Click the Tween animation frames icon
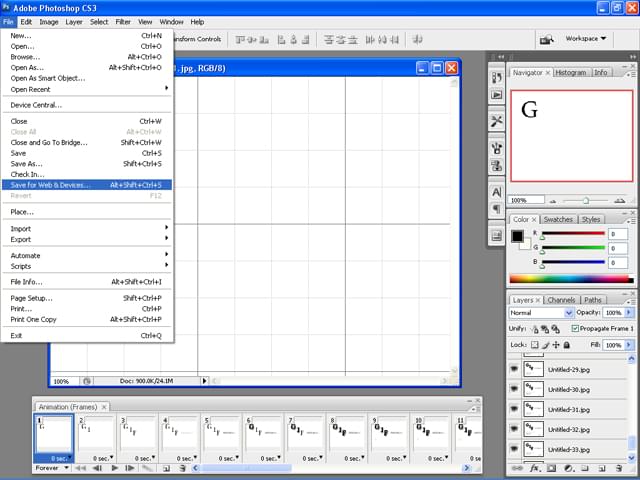Image resolution: width=640 pixels, height=480 pixels. 147,468
